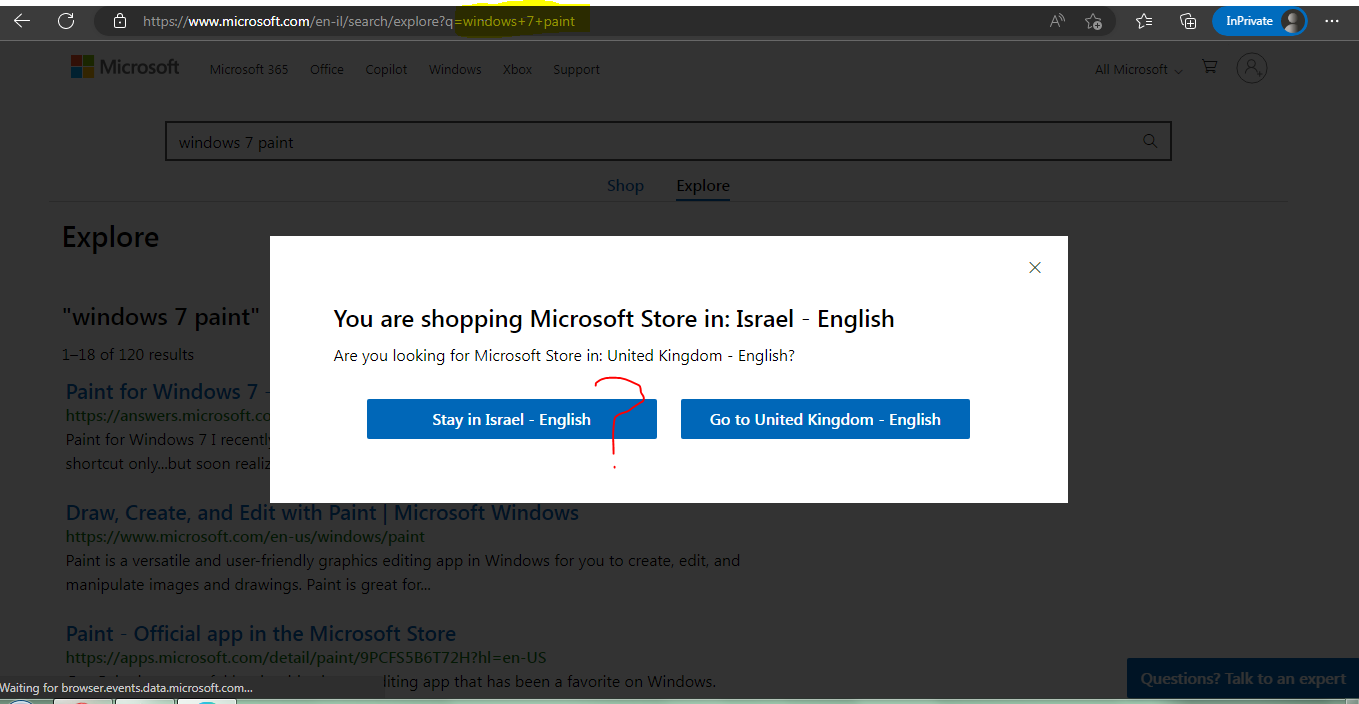Open Paint - Official app in Microsoft Store link
The image size is (1359, 704).
pyautogui.click(x=261, y=633)
